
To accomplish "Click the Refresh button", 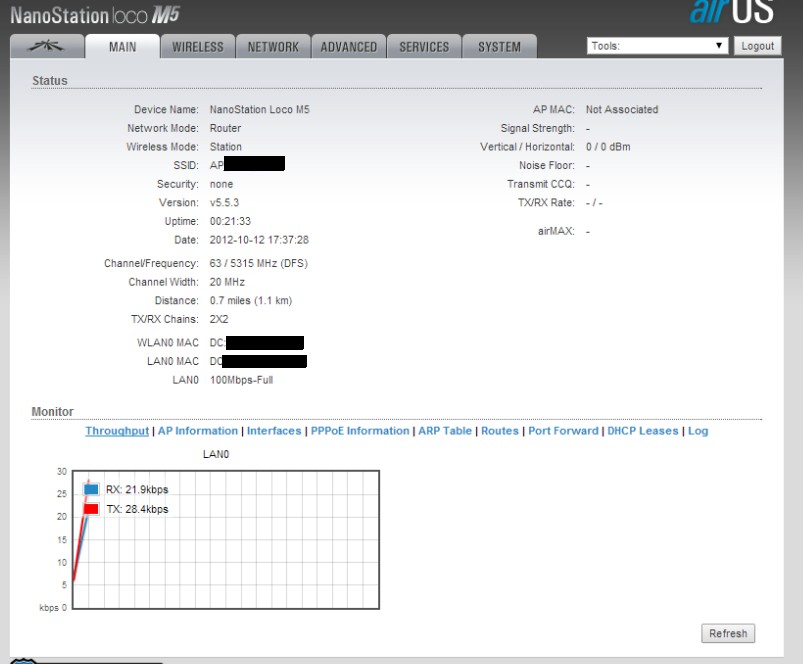I will coord(728,633).
